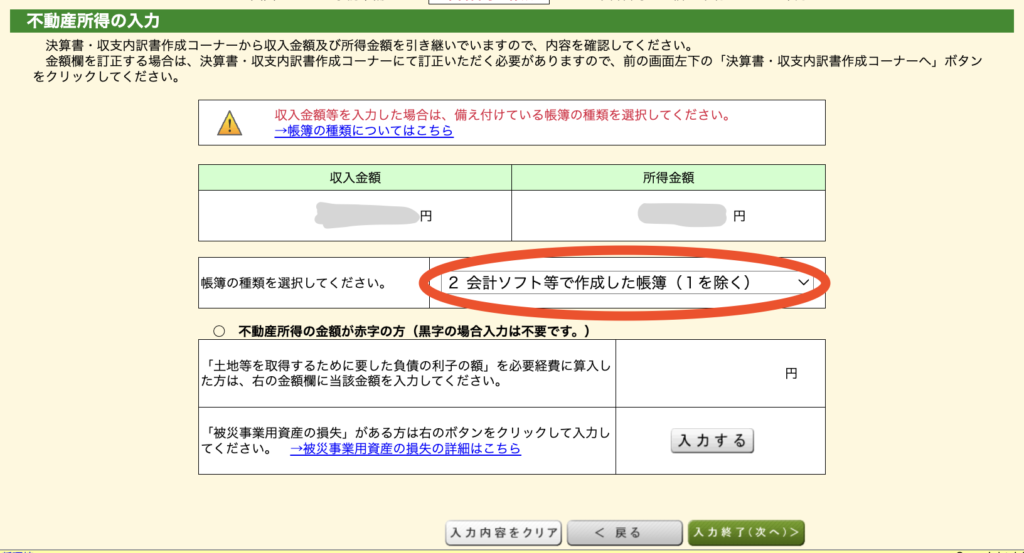
Task: Click the masked 所得金額 yen value
Action: click(x=685, y=214)
